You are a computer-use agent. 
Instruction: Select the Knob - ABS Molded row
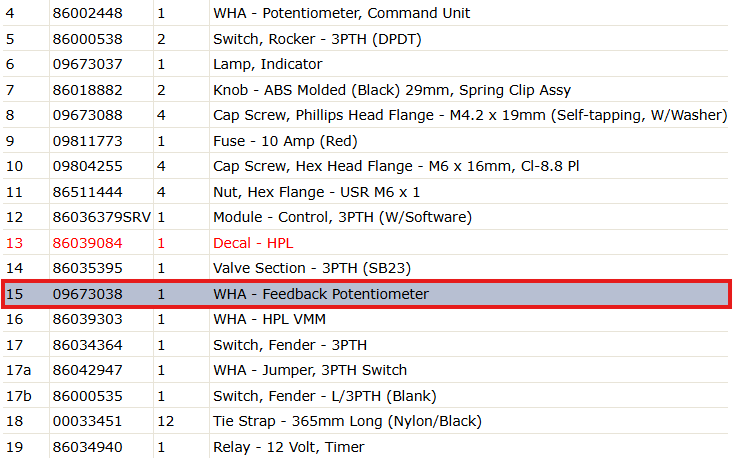[366, 90]
